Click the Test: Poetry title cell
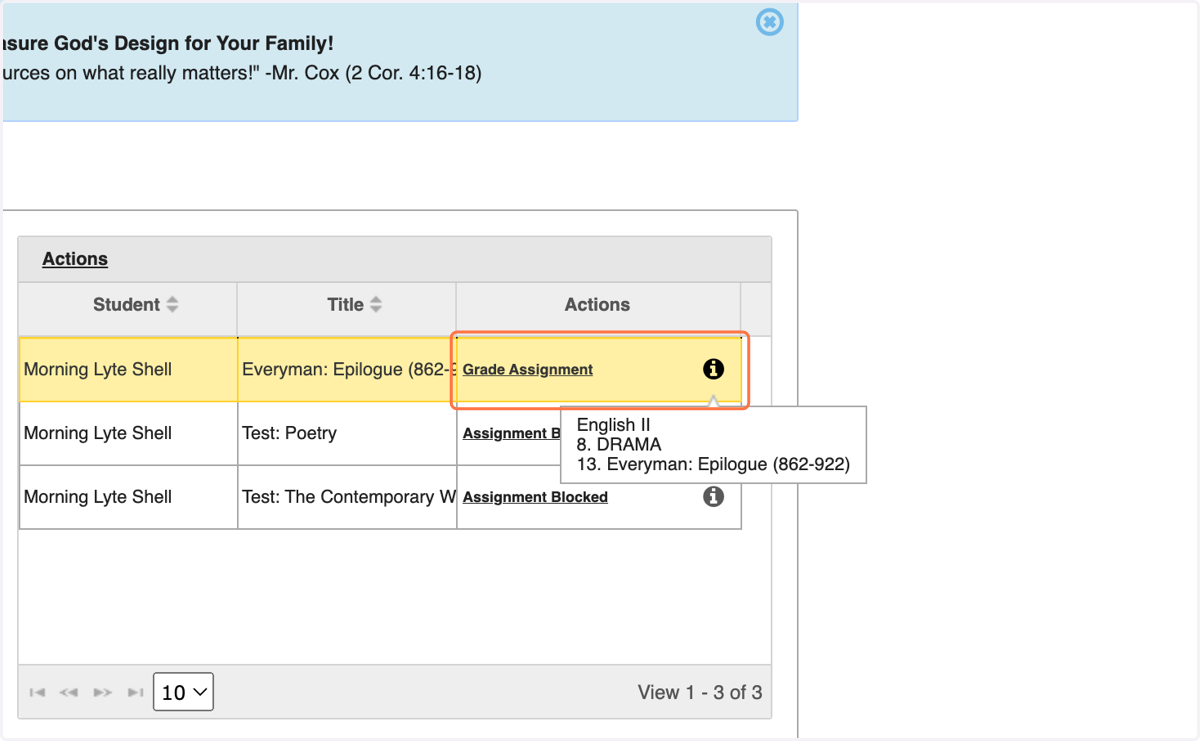1200x741 pixels. pyautogui.click(x=347, y=433)
